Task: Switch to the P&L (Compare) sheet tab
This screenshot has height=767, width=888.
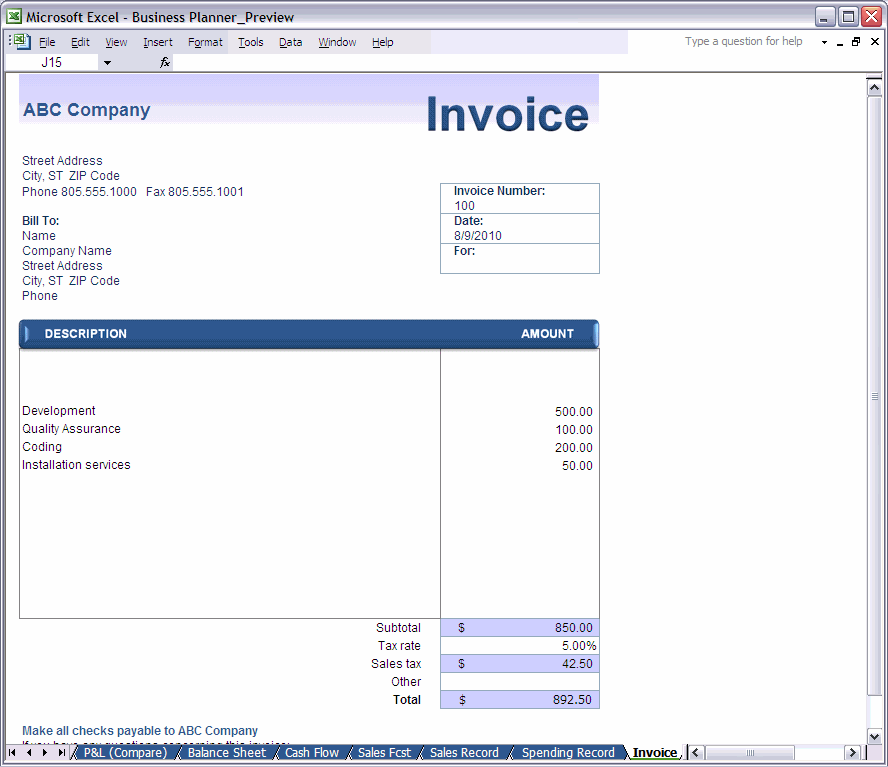Action: pyautogui.click(x=125, y=753)
